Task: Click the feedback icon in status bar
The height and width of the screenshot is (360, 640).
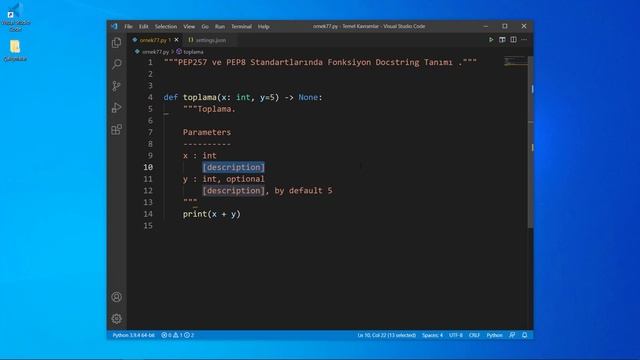Action: pyautogui.click(x=512, y=335)
